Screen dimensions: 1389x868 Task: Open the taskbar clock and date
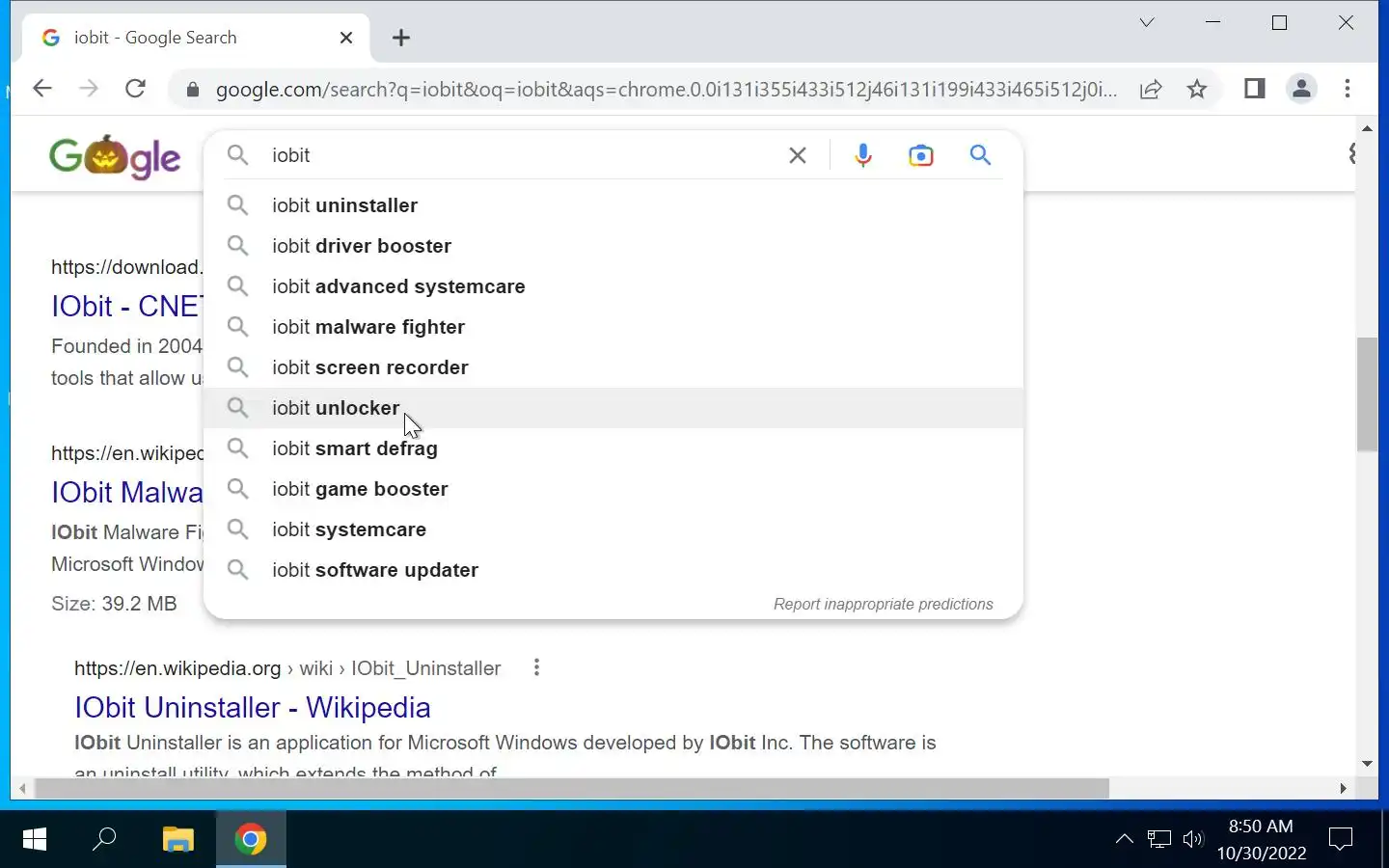1262,839
